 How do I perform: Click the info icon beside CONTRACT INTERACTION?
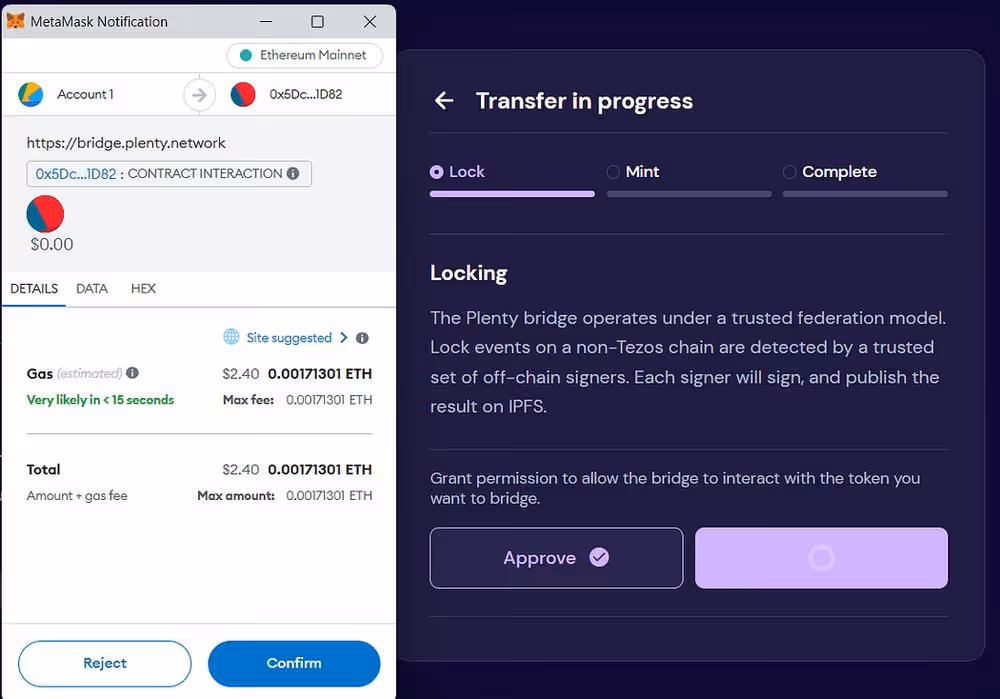click(x=291, y=173)
